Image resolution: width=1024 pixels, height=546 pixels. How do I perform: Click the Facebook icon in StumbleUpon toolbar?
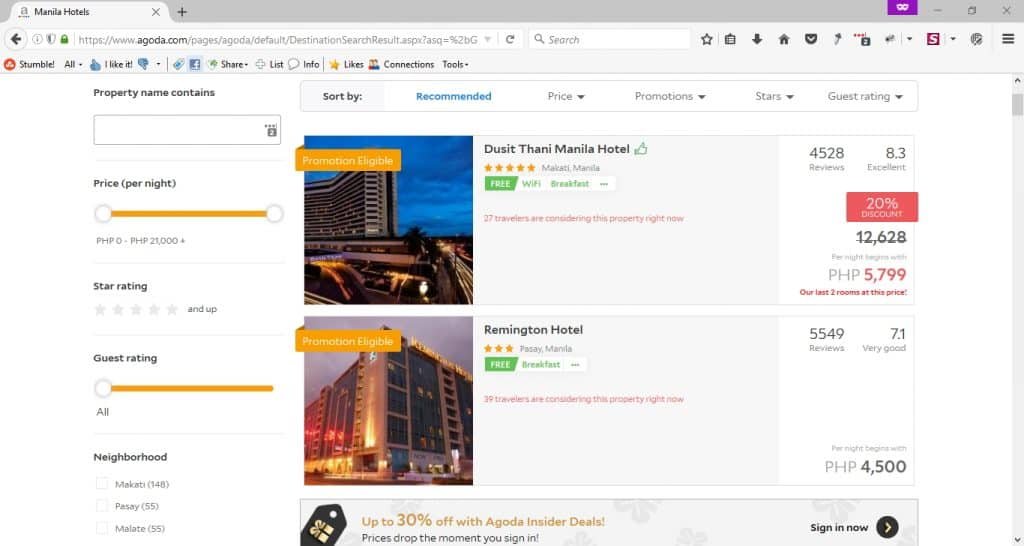point(195,64)
